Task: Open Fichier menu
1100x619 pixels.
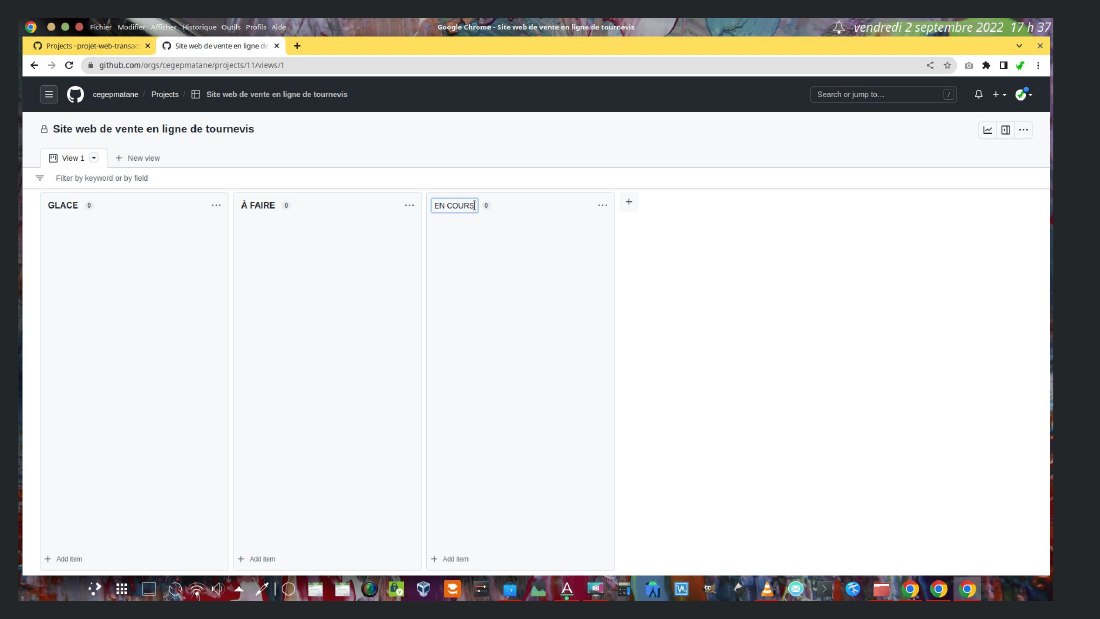Action: pyautogui.click(x=100, y=27)
